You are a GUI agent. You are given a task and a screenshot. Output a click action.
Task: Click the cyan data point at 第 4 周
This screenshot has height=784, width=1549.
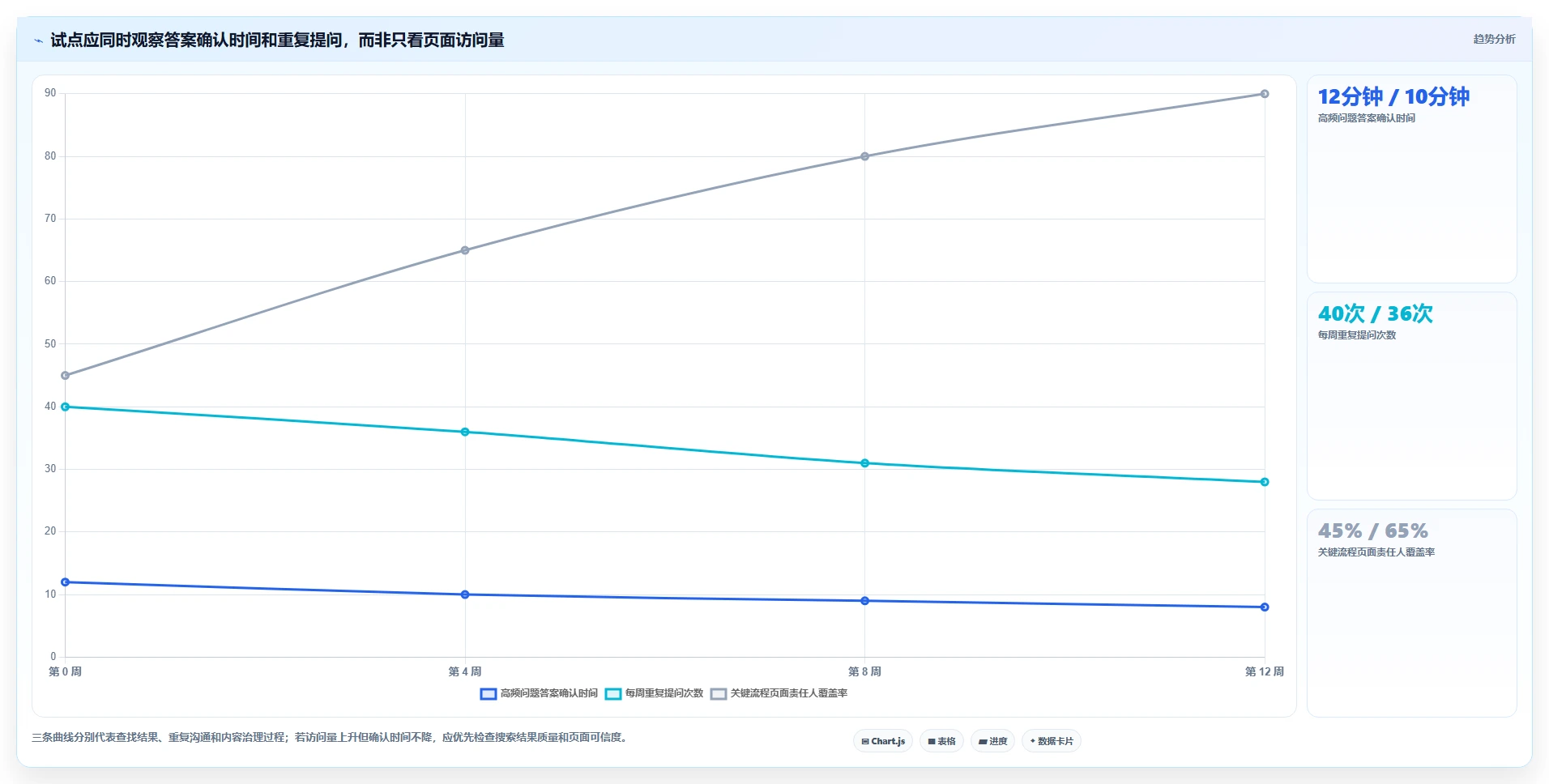(465, 432)
